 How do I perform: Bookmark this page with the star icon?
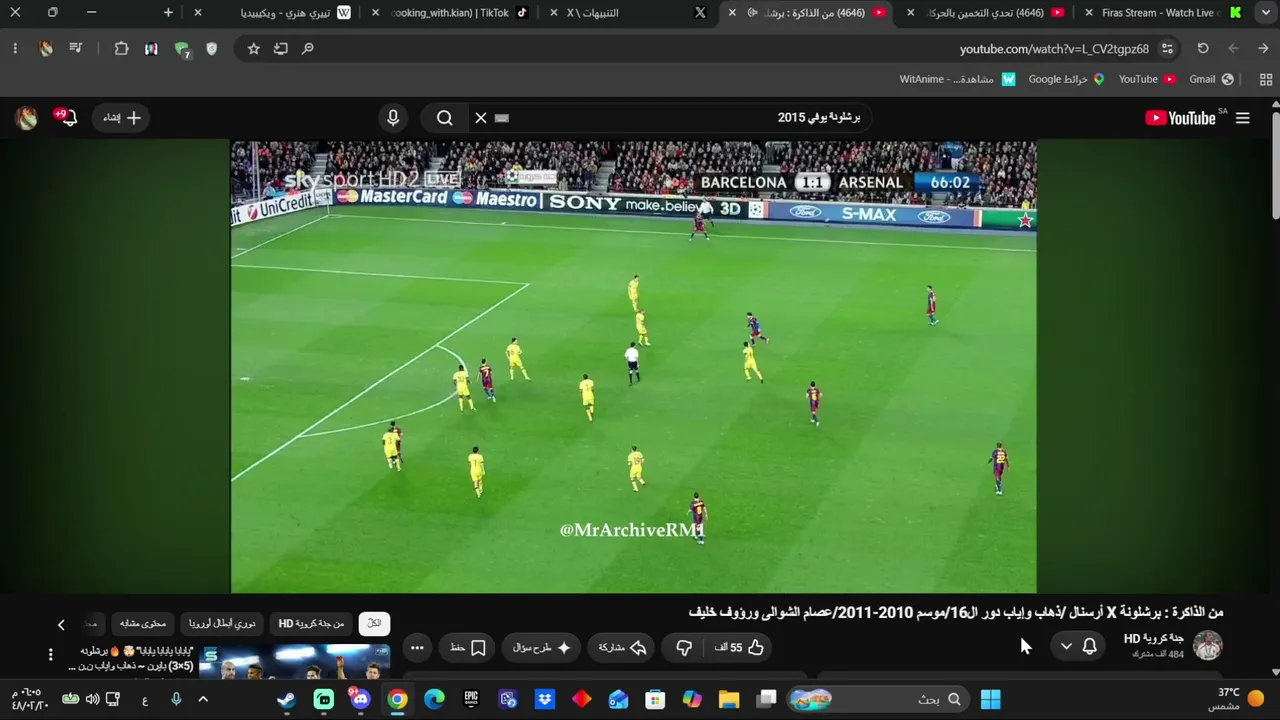(x=253, y=48)
